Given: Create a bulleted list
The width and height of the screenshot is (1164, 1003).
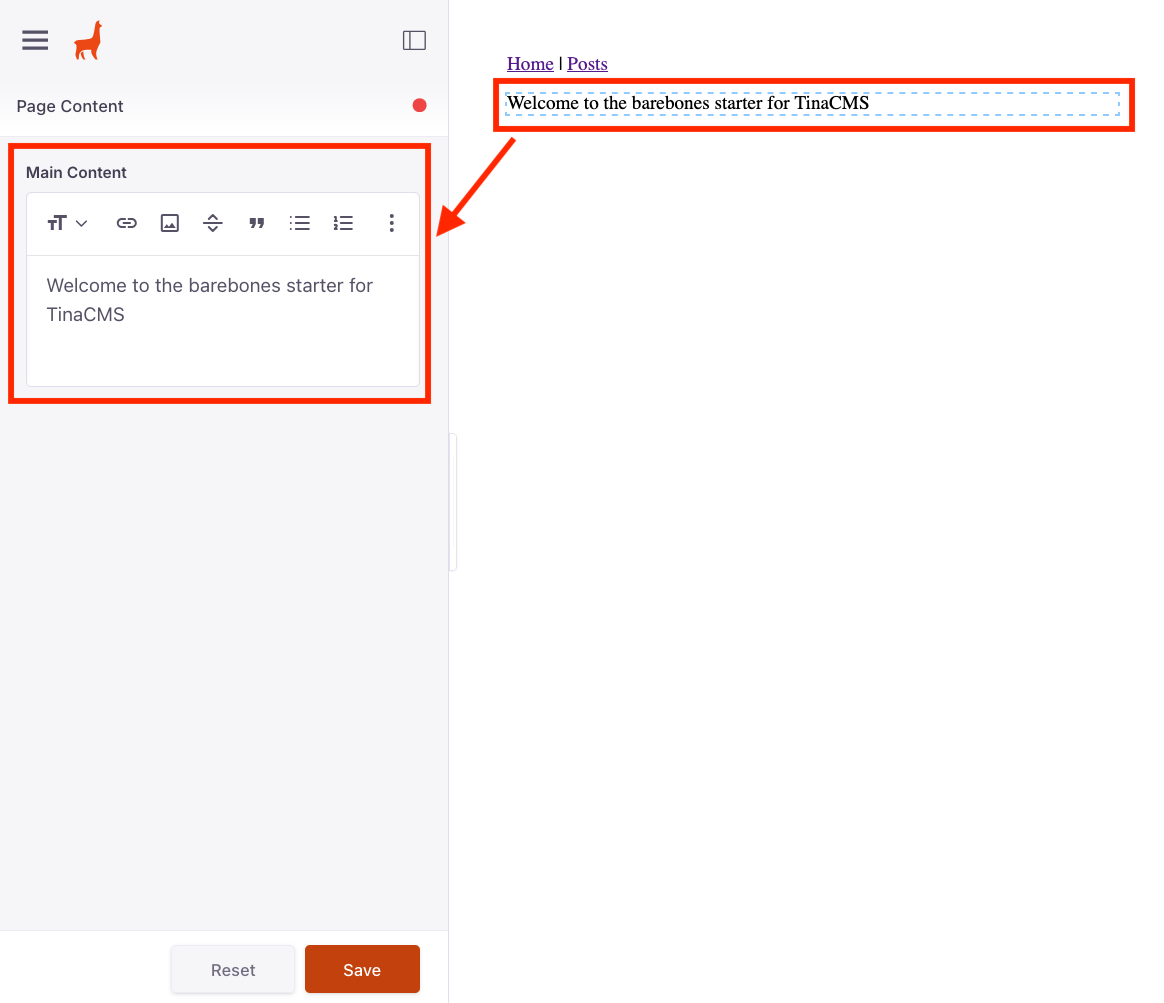Looking at the screenshot, I should pos(299,223).
